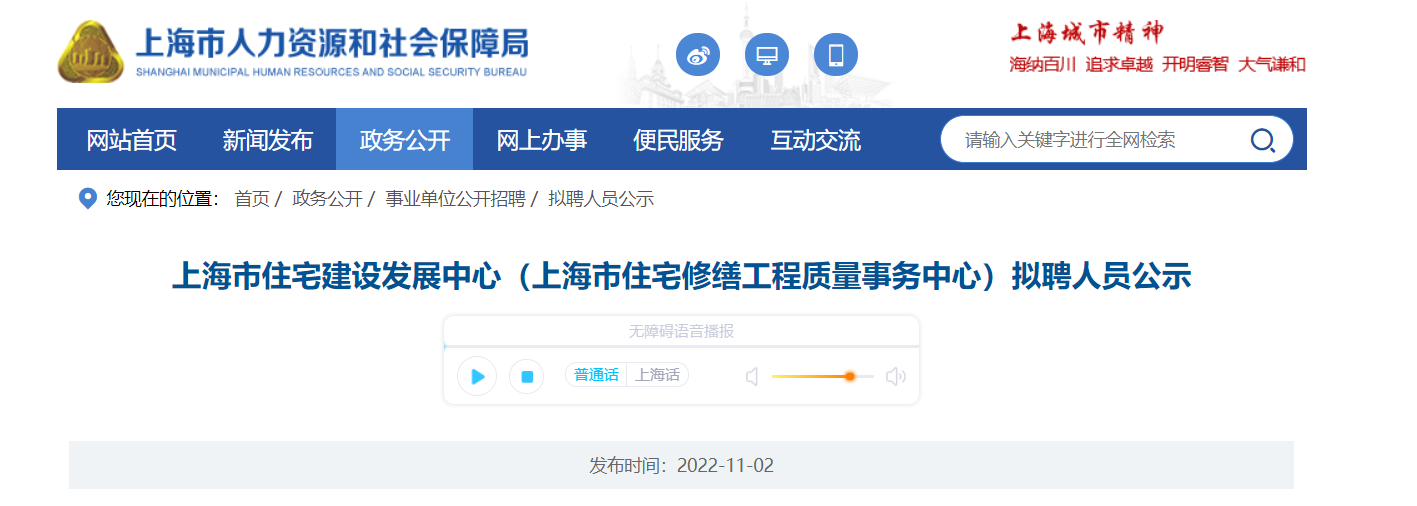This screenshot has height=506, width=1417.
Task: Click the Weibo icon in header
Action: click(698, 54)
